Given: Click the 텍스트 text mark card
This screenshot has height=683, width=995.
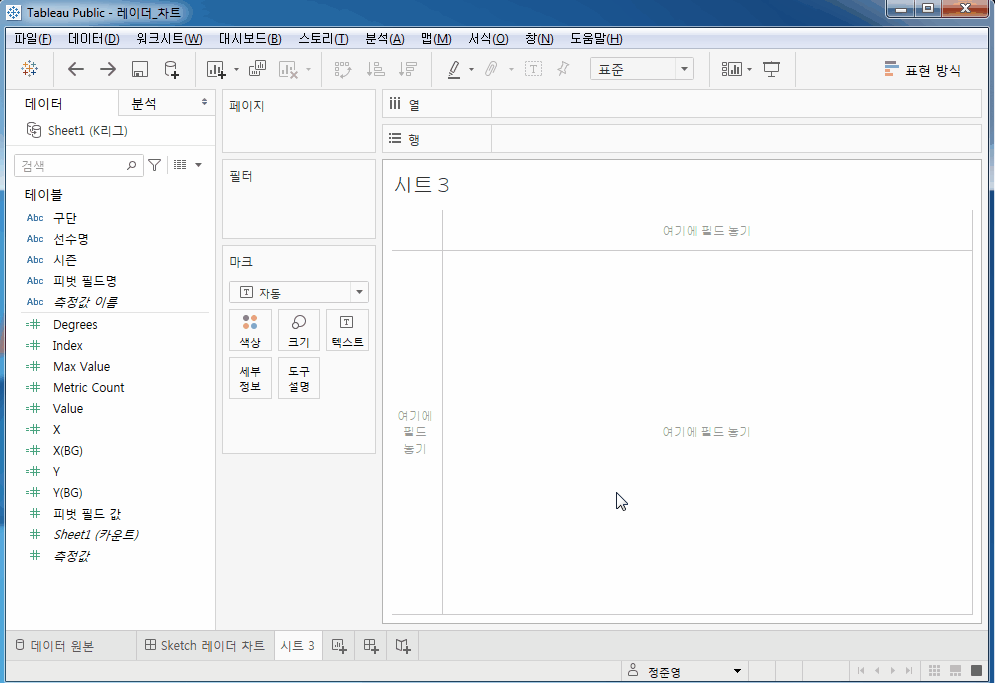Looking at the screenshot, I should point(347,330).
